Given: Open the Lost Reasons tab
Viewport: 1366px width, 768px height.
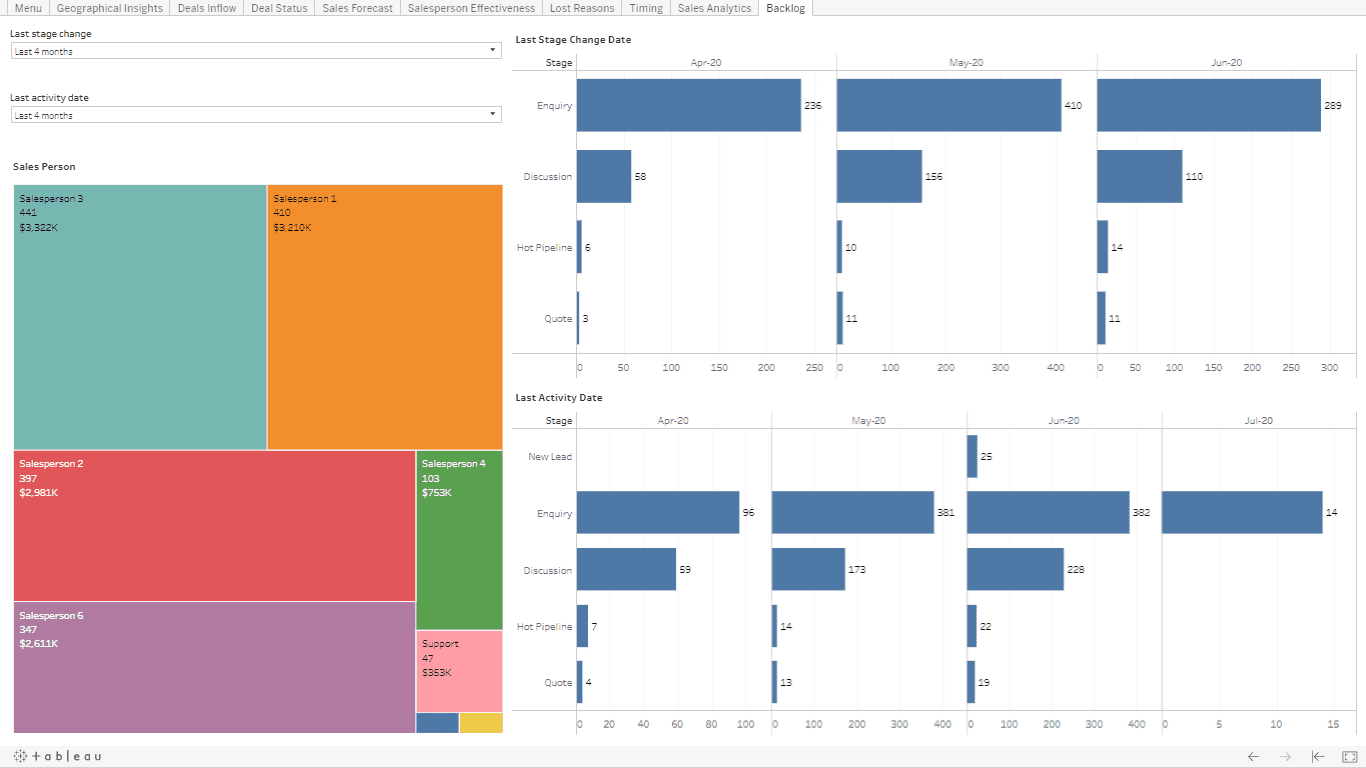Looking at the screenshot, I should point(582,8).
